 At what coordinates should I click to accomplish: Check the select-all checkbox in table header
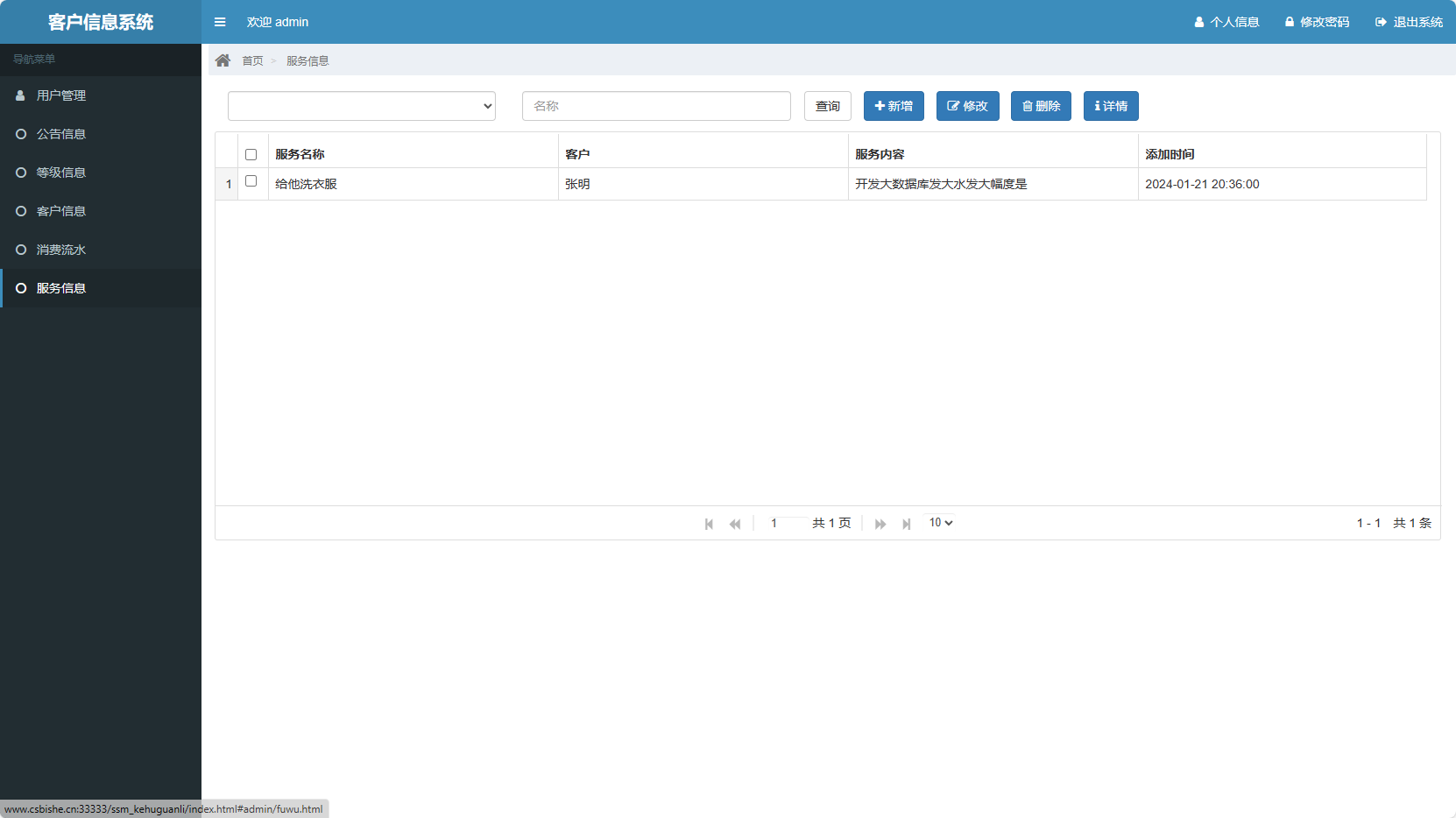[x=251, y=153]
